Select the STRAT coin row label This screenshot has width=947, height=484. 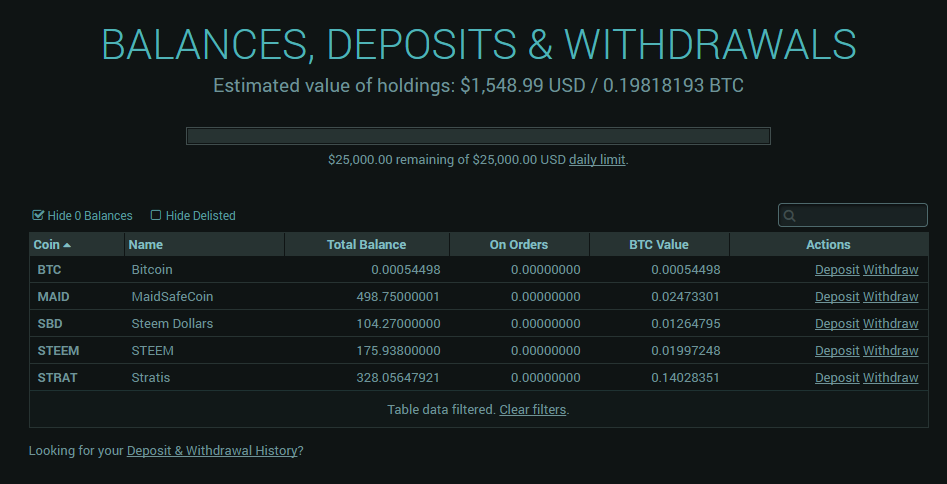point(57,378)
